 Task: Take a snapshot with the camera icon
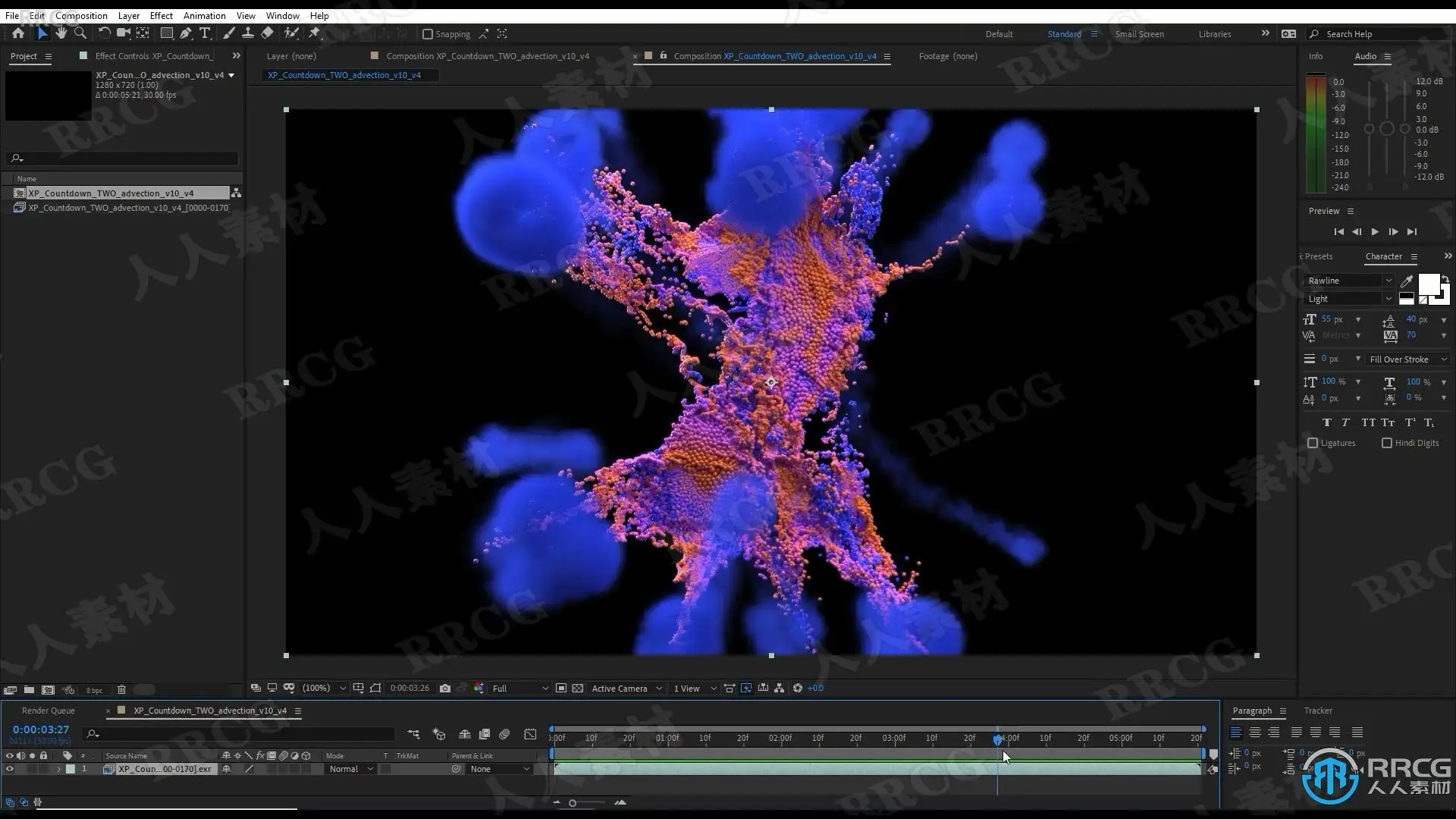[x=445, y=689]
